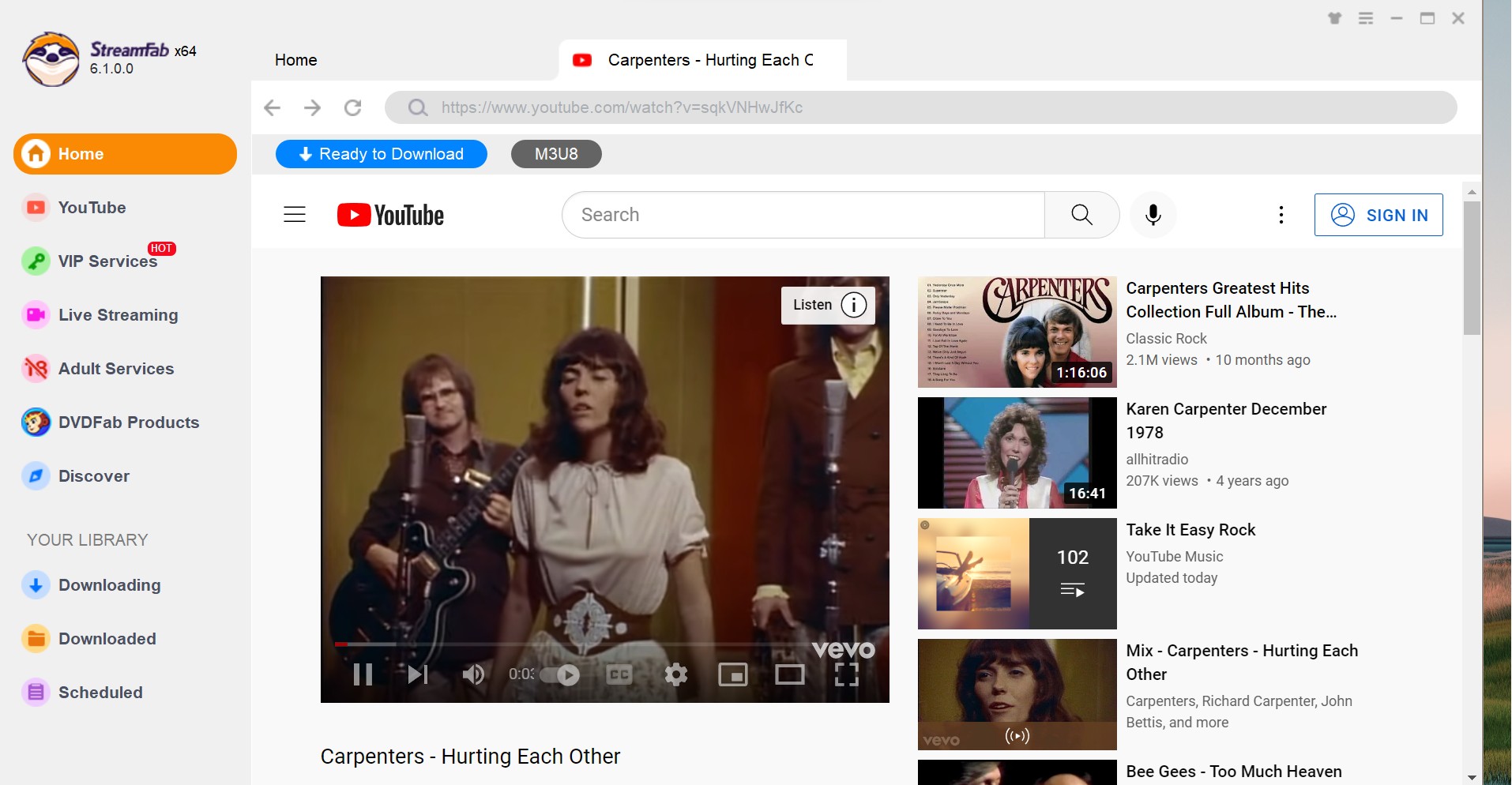Image resolution: width=1512 pixels, height=785 pixels.
Task: Open the Scheduled library list
Action: [x=83, y=693]
